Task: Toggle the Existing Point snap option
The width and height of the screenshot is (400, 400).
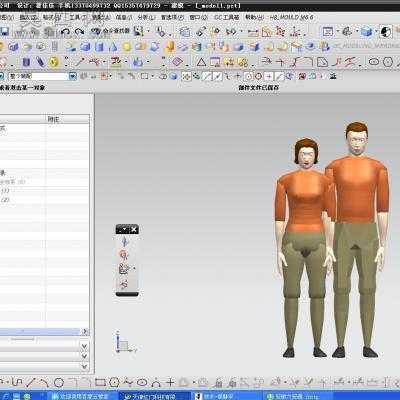Action: [x=269, y=76]
